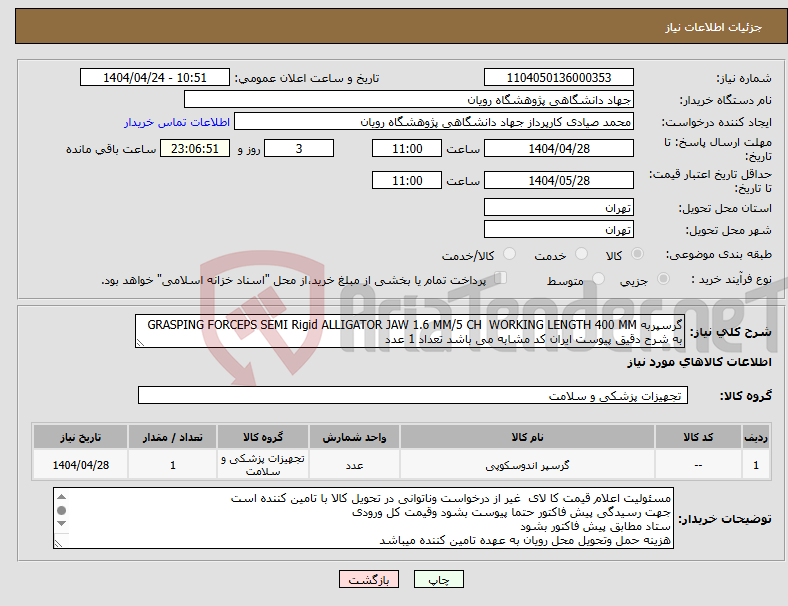The image size is (788, 606).
Task: Click the ردیف column header
Action: click(756, 437)
